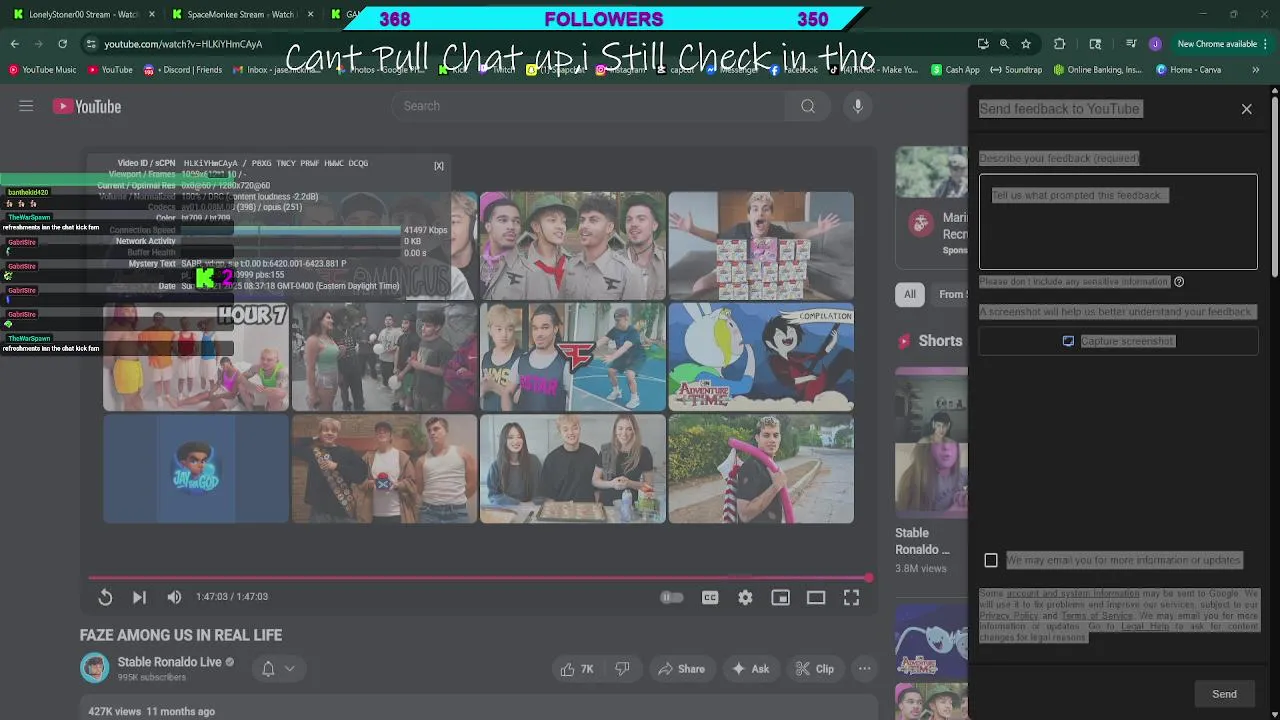Switch to the LonelyStoner00 Stream tab

[x=84, y=15]
